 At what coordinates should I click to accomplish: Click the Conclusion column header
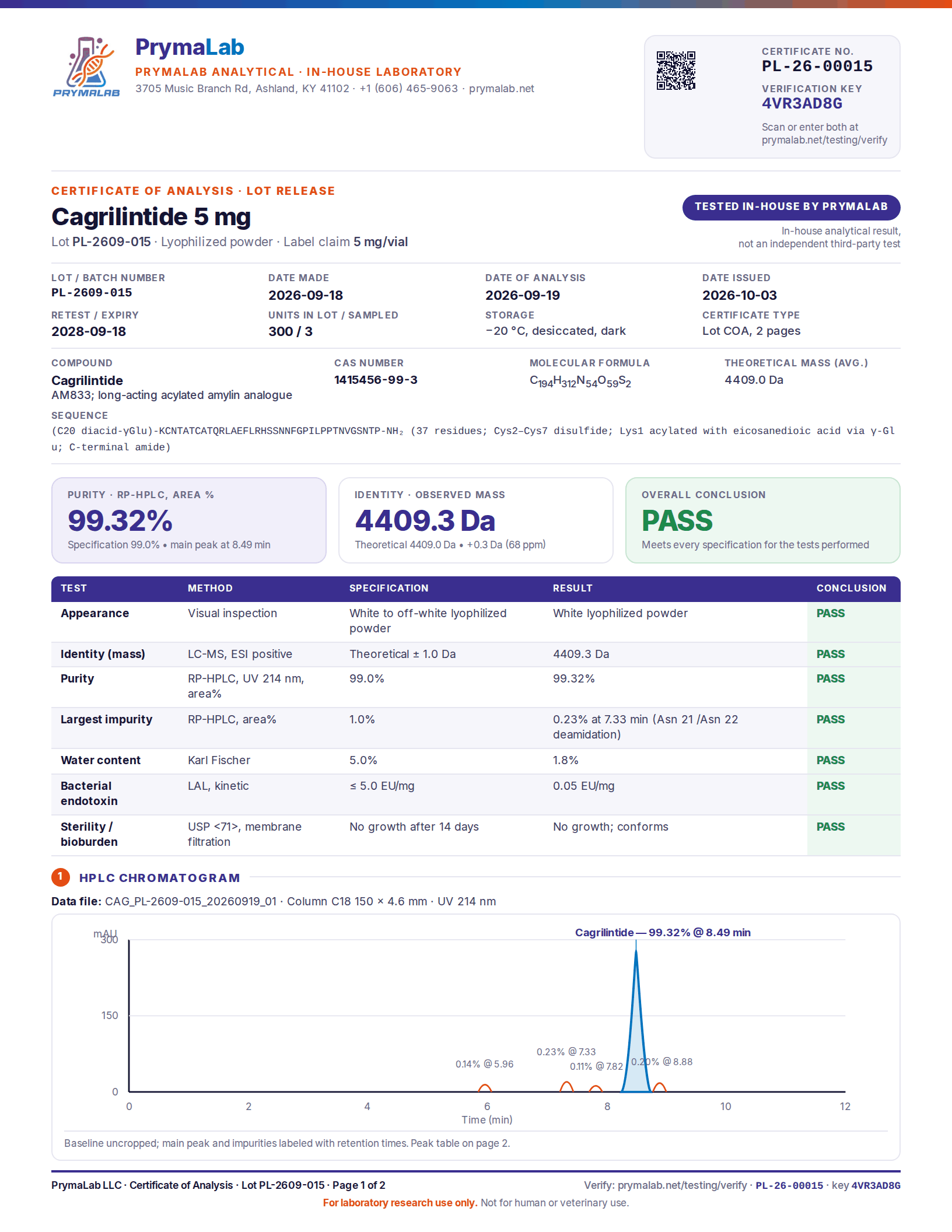[851, 588]
